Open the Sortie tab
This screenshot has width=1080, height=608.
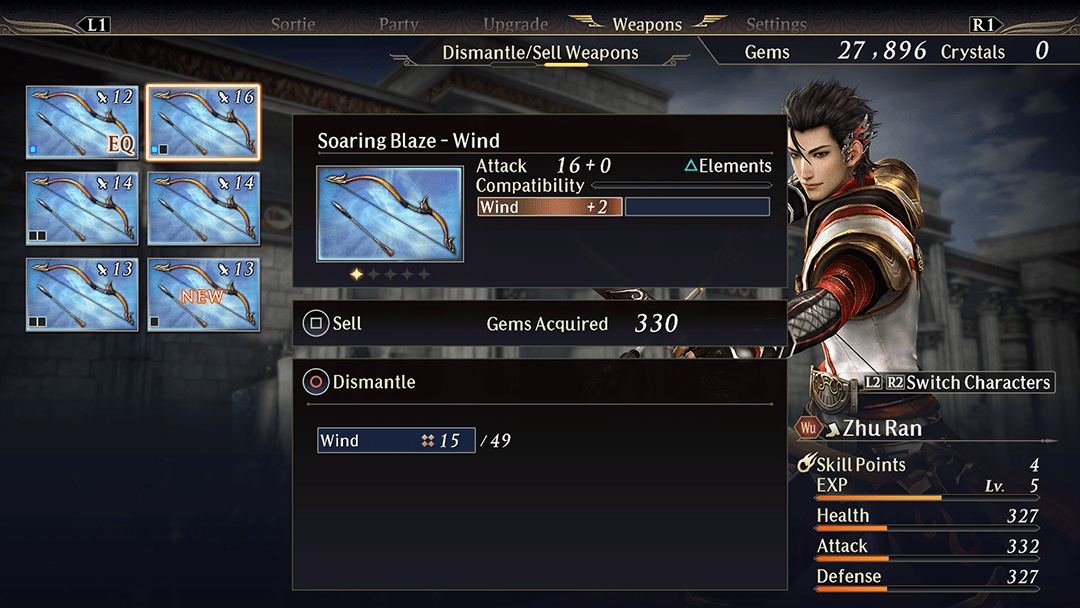(293, 25)
